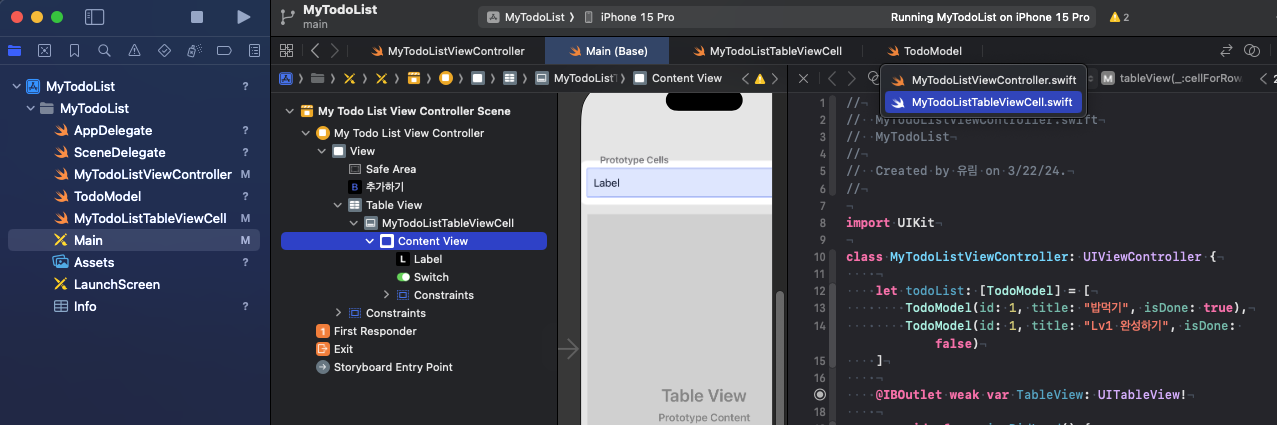Open the Bookmark navigator tab
Viewport: 1277px width, 425px height.
(74, 50)
